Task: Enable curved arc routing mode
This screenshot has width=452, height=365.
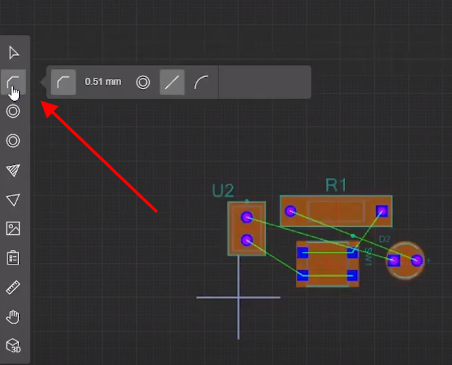Action: pyautogui.click(x=201, y=82)
